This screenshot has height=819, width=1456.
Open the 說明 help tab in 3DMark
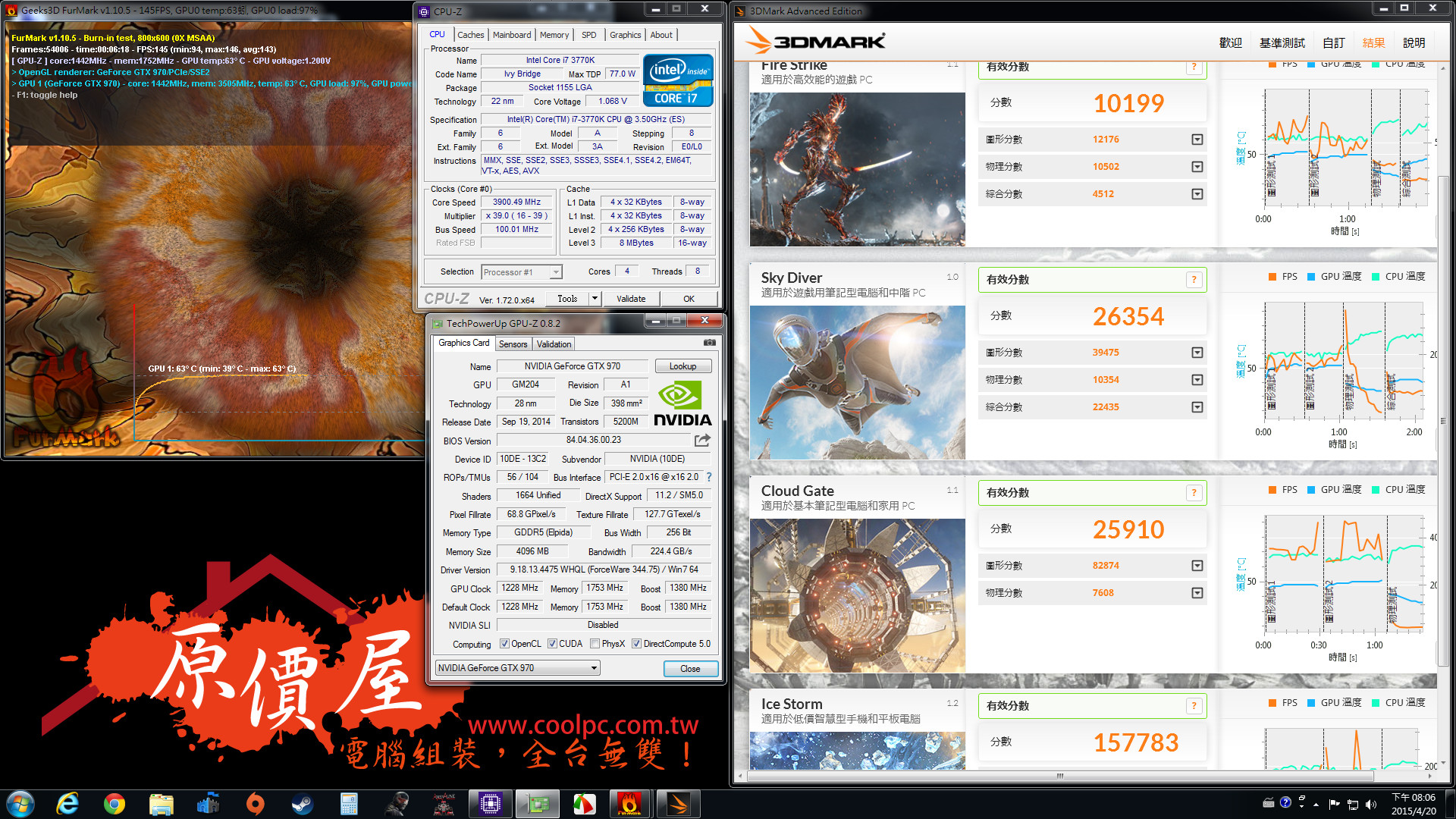pos(1414,42)
